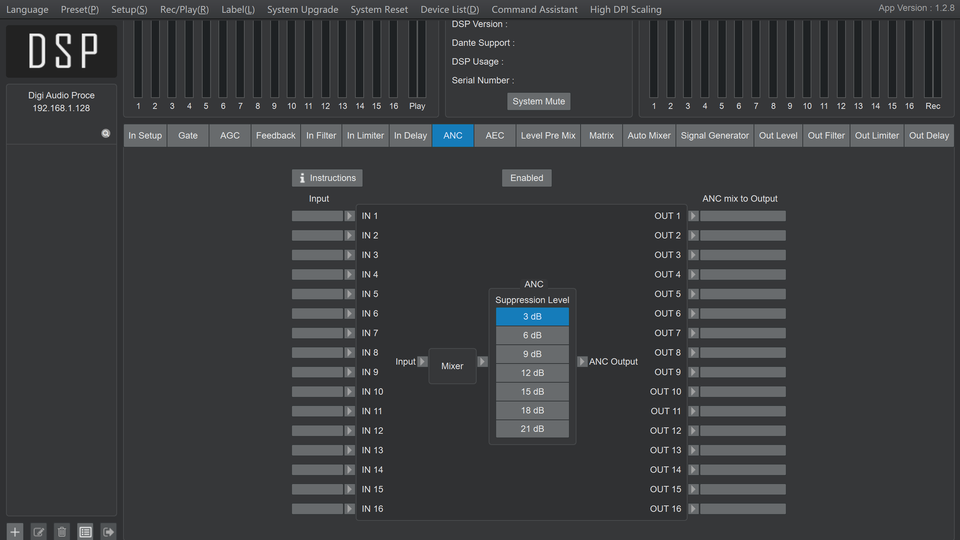Click the Mixer block in ANC diagram
This screenshot has width=960, height=540.
452,366
